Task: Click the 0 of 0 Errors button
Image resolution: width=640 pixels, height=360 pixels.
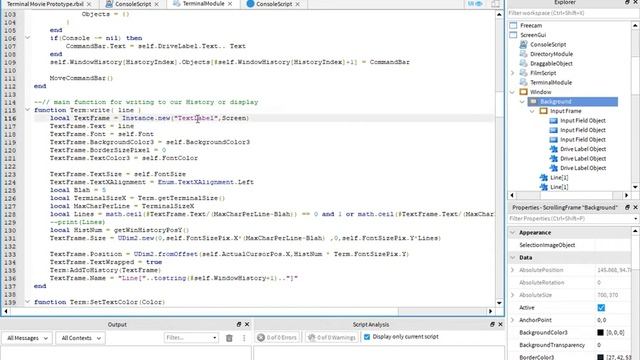Action: pos(278,337)
